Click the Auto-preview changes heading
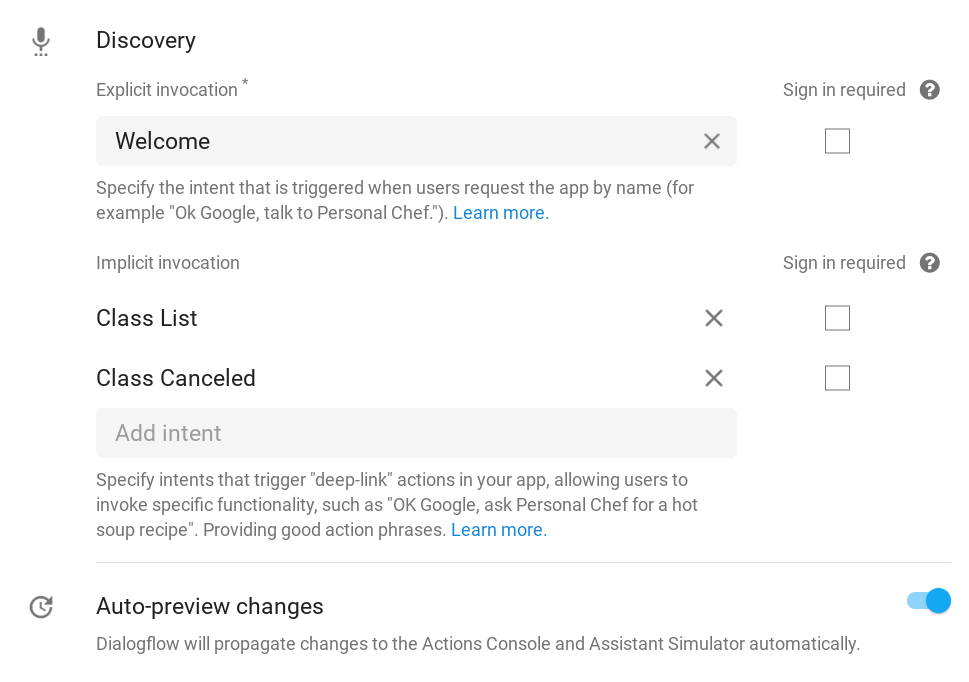 click(210, 606)
